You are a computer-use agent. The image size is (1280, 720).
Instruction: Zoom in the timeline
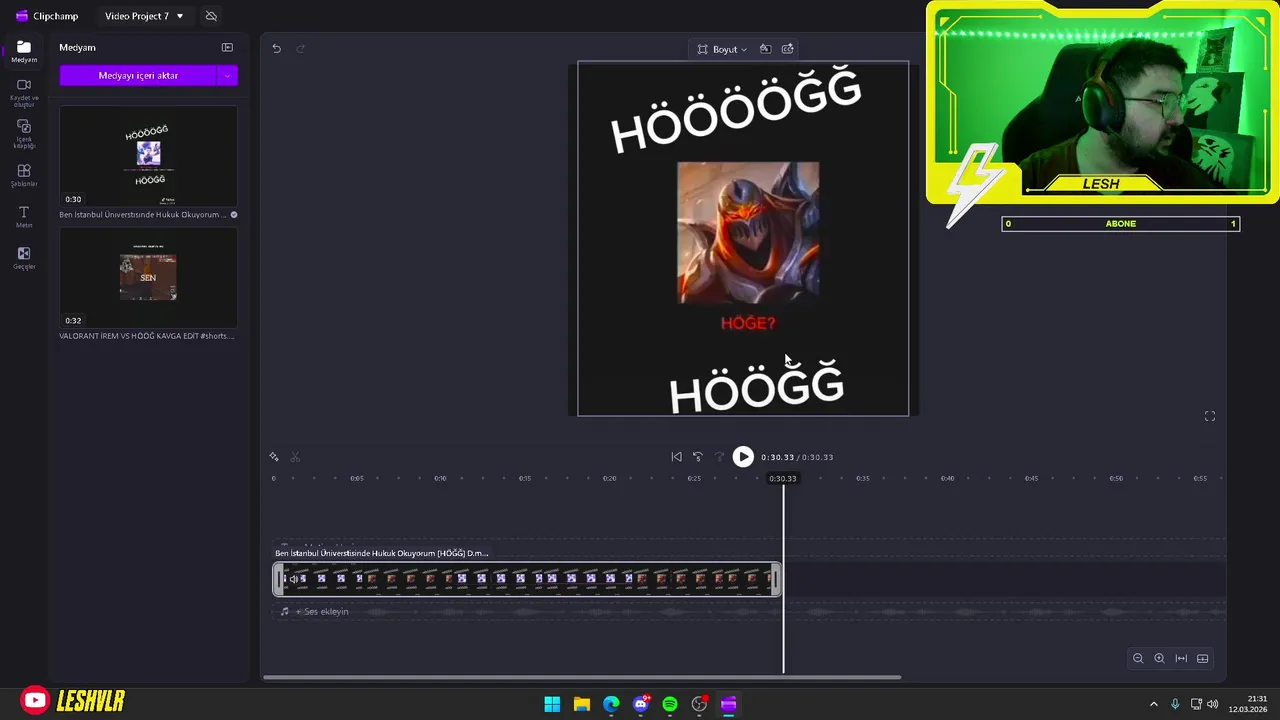point(1159,658)
